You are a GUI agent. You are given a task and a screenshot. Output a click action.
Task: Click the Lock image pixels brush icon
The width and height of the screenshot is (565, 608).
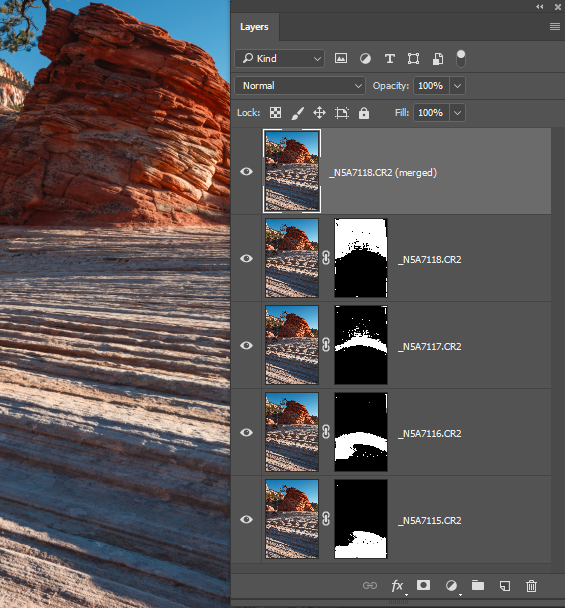pyautogui.click(x=297, y=113)
